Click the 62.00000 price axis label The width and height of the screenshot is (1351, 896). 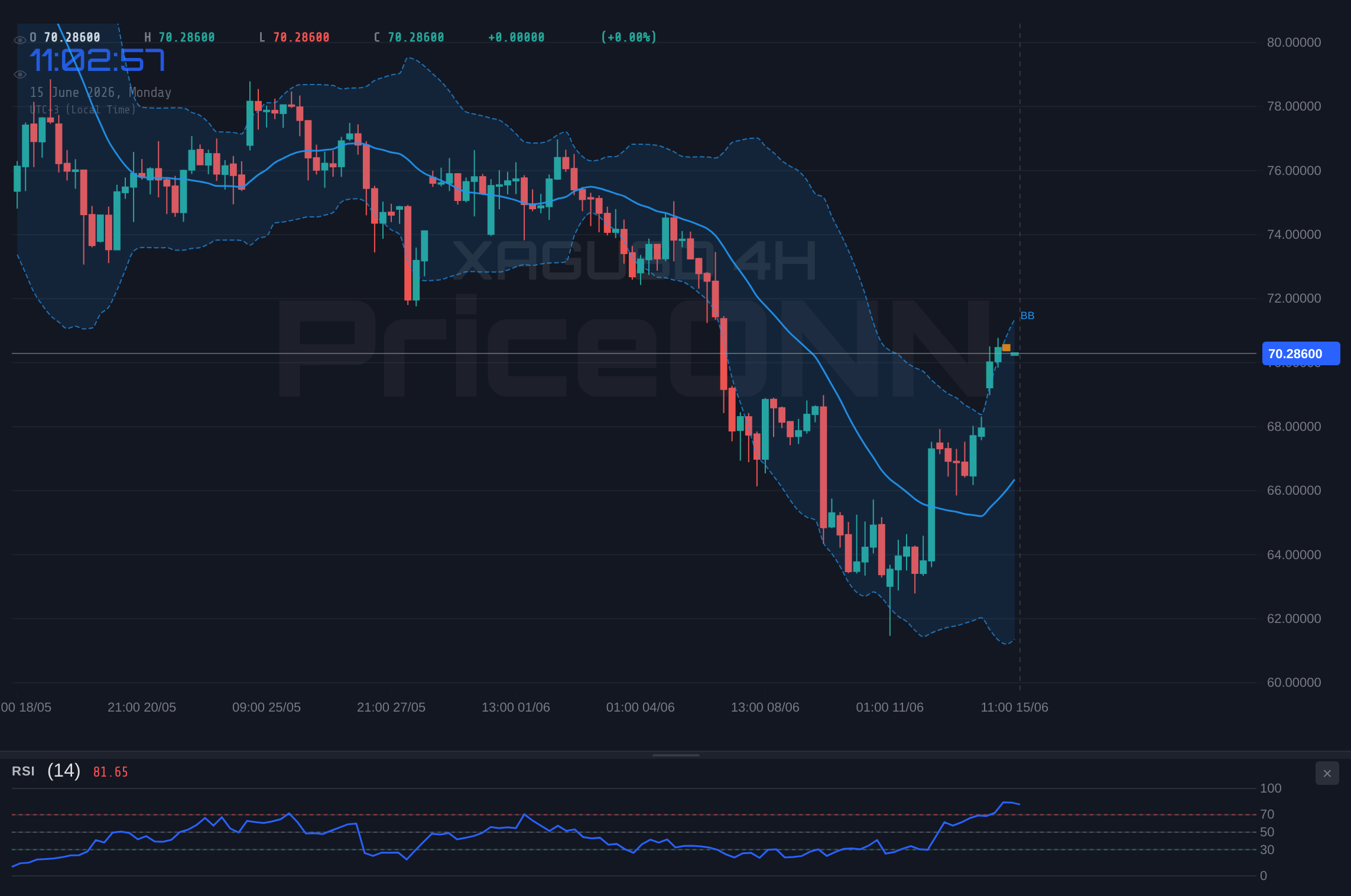point(1294,619)
